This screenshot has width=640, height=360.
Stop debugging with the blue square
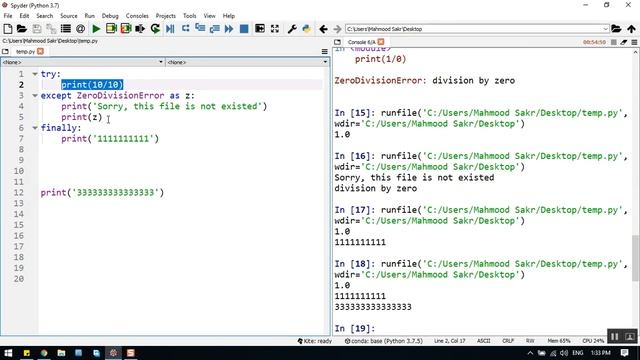(x=244, y=29)
